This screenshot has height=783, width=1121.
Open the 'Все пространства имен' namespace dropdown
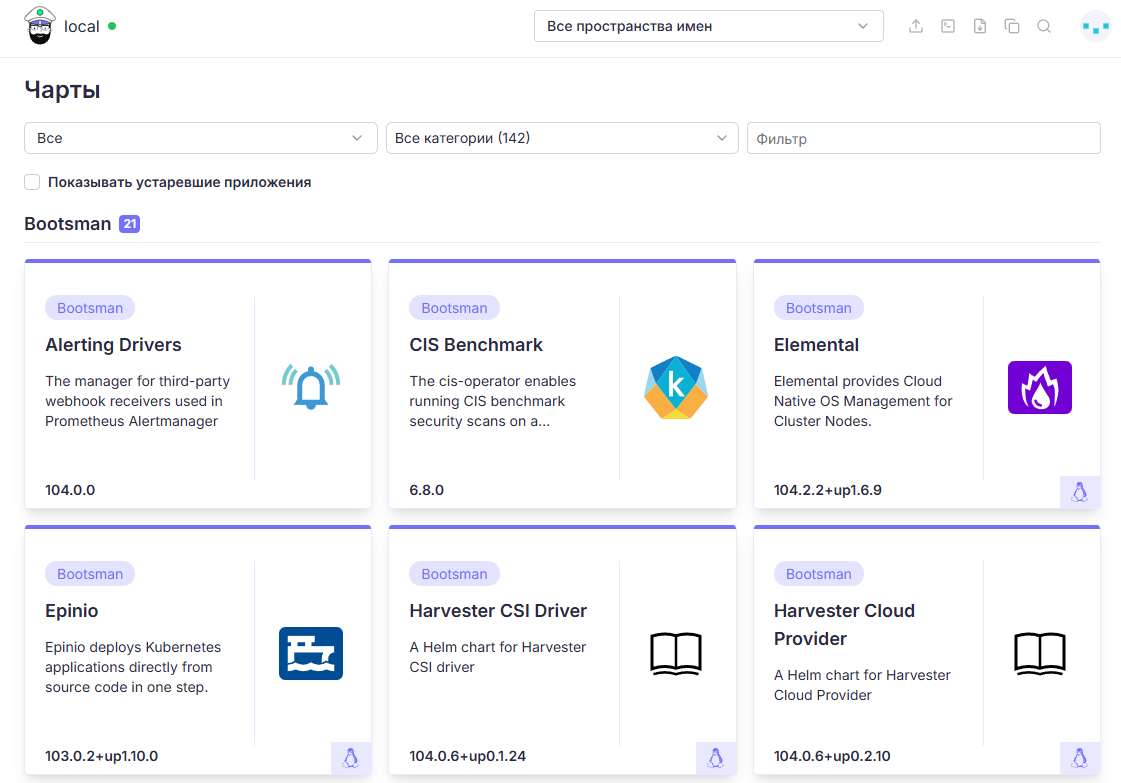(x=708, y=26)
